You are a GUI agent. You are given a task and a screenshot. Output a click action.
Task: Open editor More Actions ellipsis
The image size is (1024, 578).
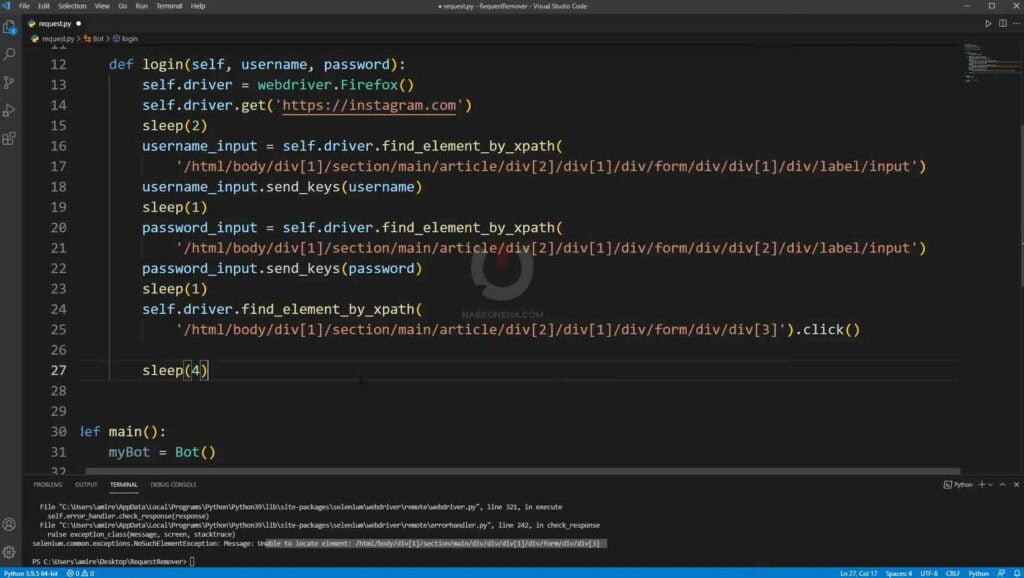[x=1016, y=24]
